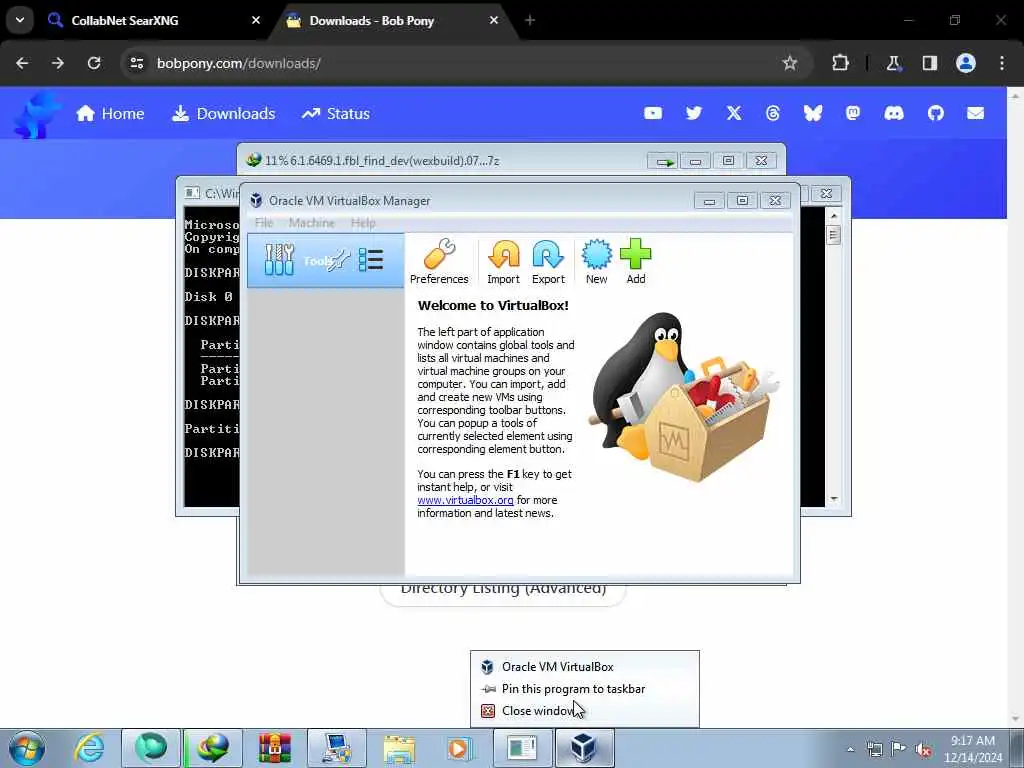This screenshot has height=768, width=1024.
Task: Click the muted volume tray icon
Action: [x=923, y=749]
